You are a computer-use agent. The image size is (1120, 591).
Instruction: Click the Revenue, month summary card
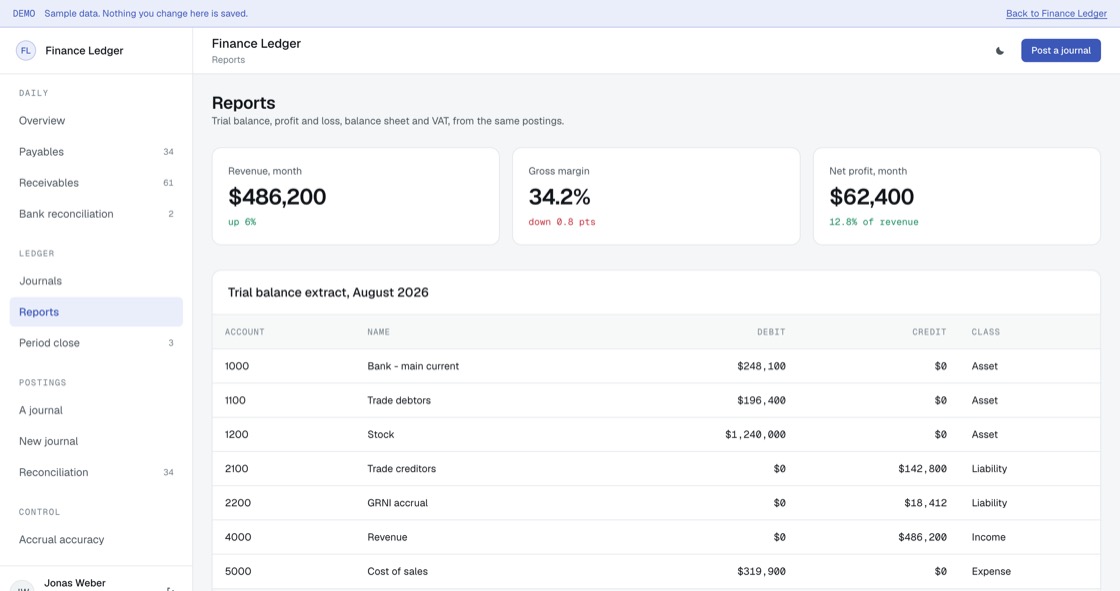click(x=356, y=197)
